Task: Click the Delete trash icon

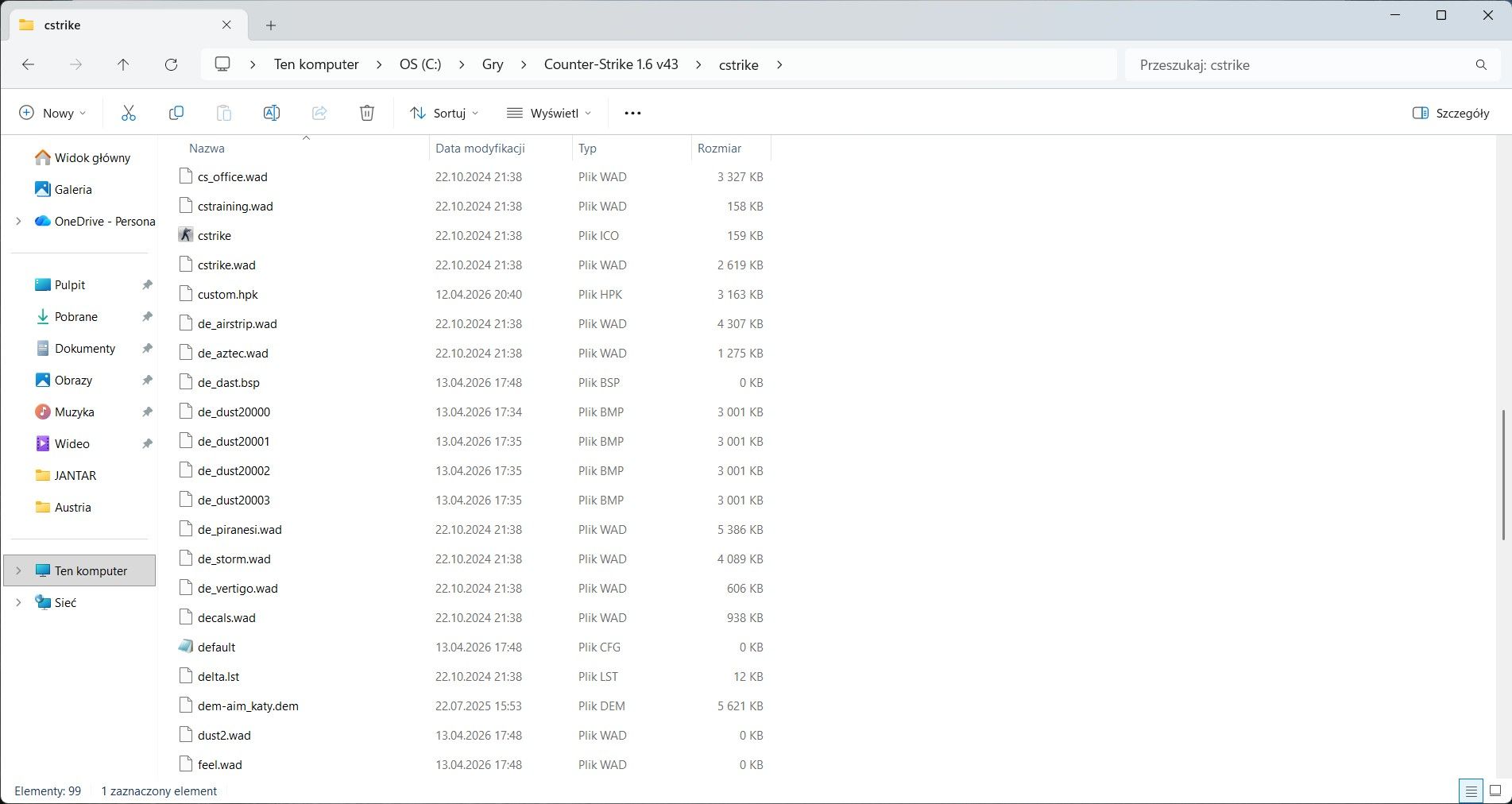Action: pyautogui.click(x=366, y=113)
